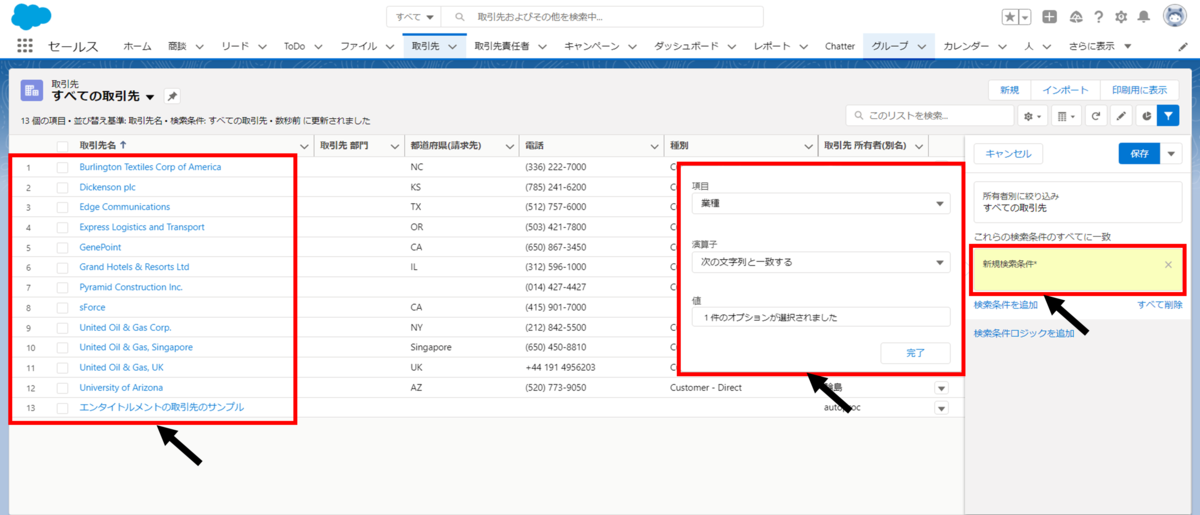1200x515 pixels.
Task: Open row actions for エンタイトルメントの取引先のサンプル
Action: click(941, 408)
